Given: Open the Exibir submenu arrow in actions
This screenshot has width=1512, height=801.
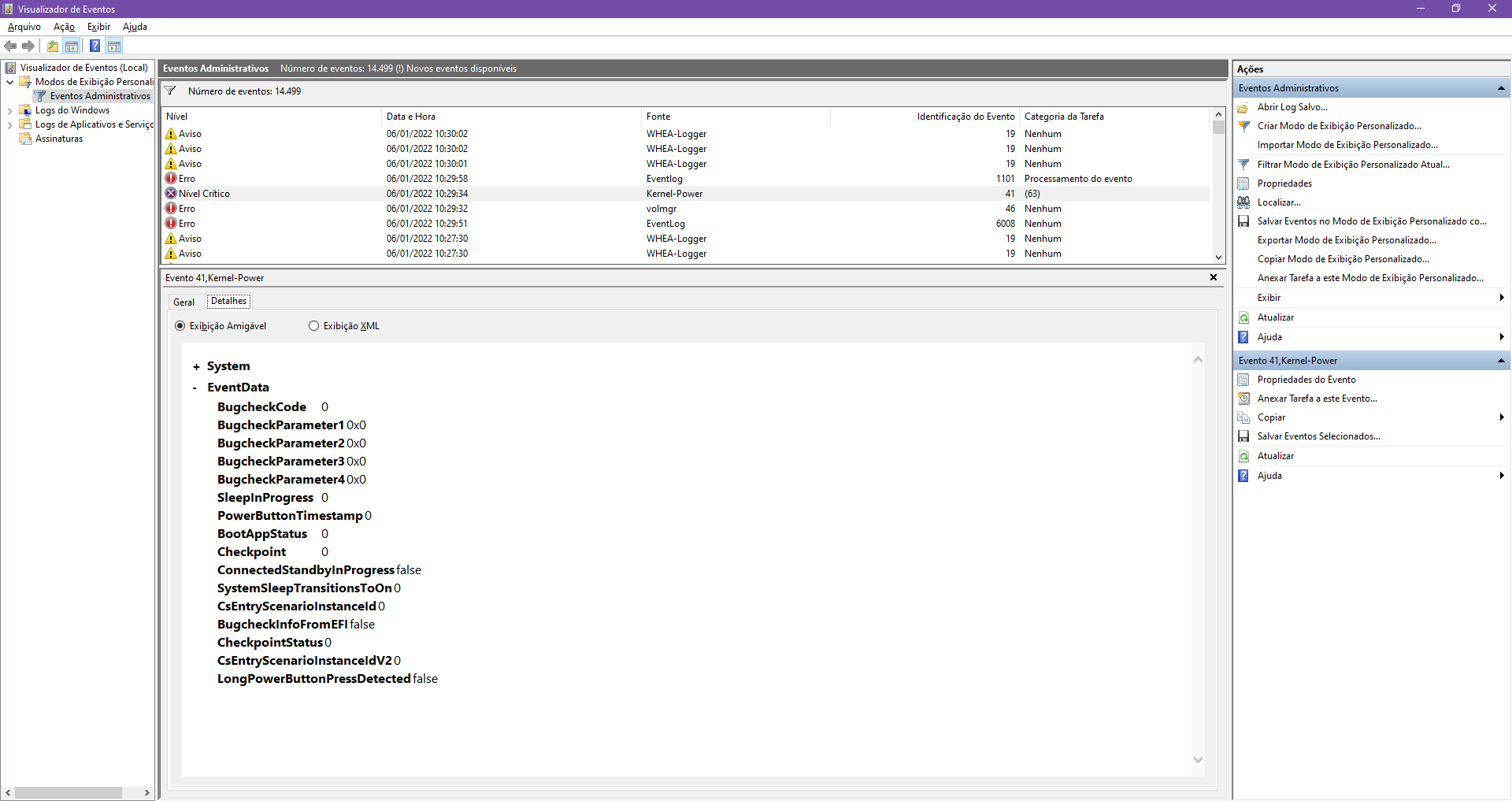Looking at the screenshot, I should pyautogui.click(x=1502, y=298).
